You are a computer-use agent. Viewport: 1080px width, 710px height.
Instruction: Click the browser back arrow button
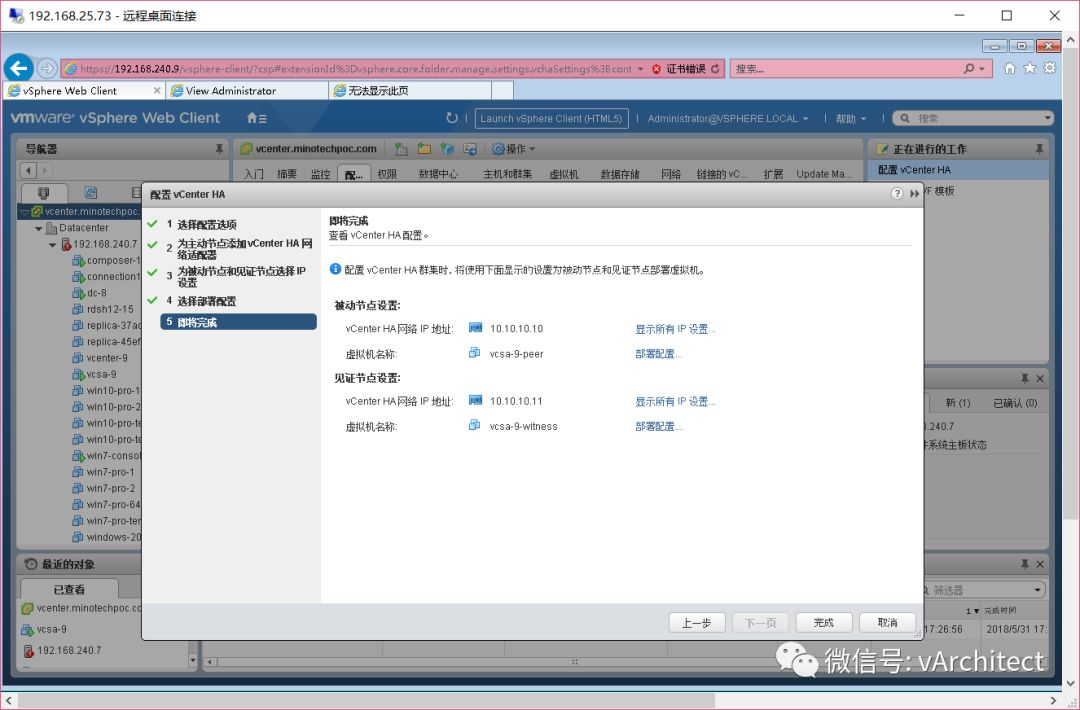[19, 68]
